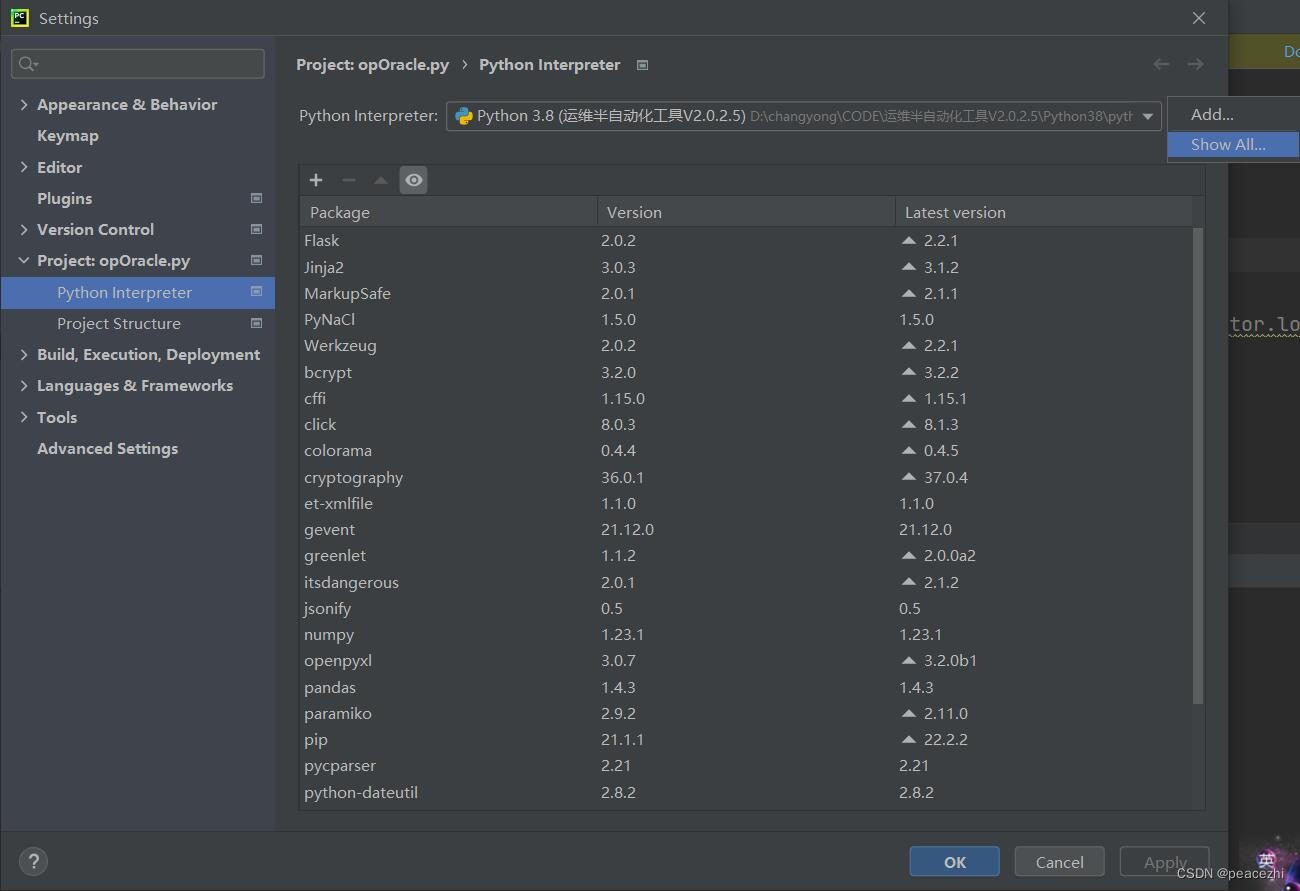The width and height of the screenshot is (1300, 891).
Task: Click the Python Interpreter row project icon
Action: [x=256, y=292]
